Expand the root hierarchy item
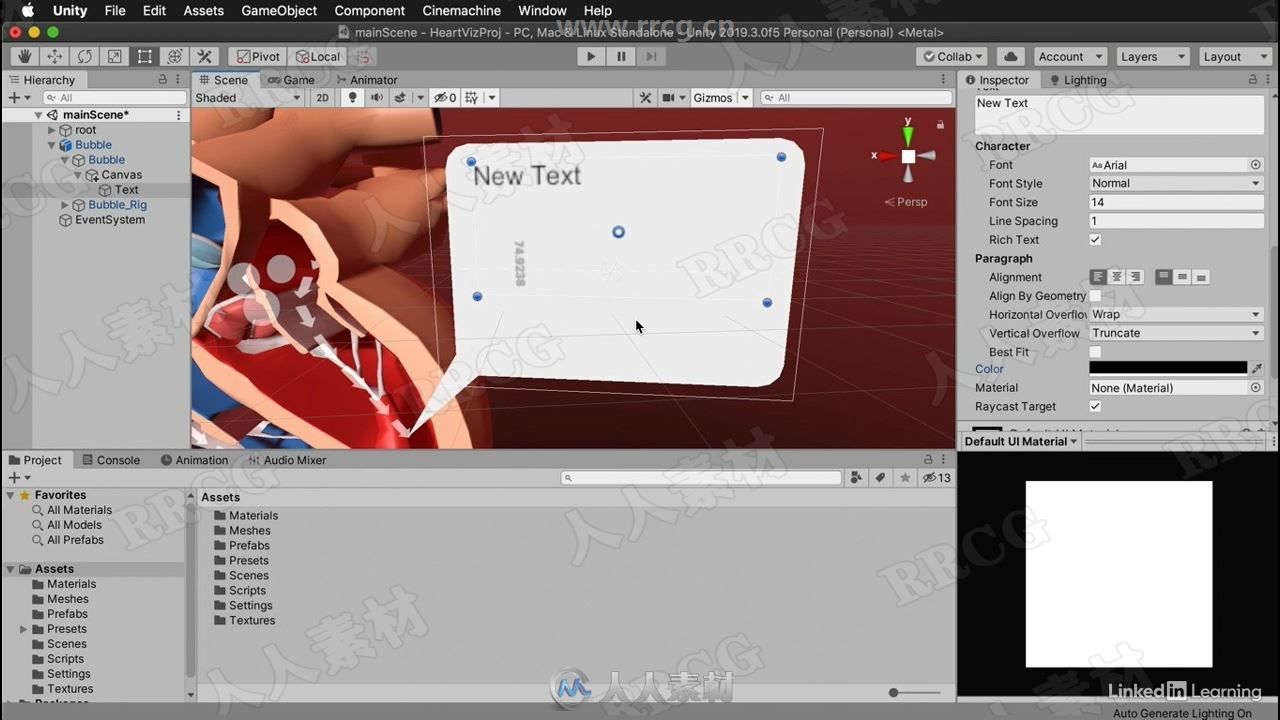The image size is (1280, 720). pos(52,130)
